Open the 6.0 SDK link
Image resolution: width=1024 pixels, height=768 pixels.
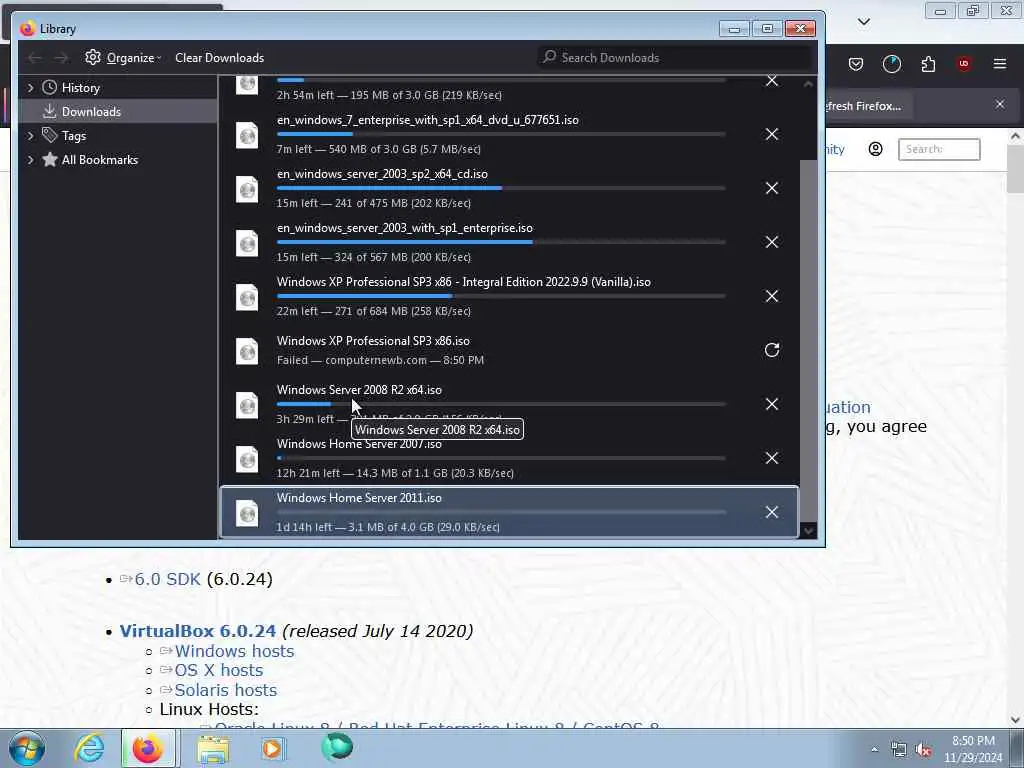click(x=167, y=579)
